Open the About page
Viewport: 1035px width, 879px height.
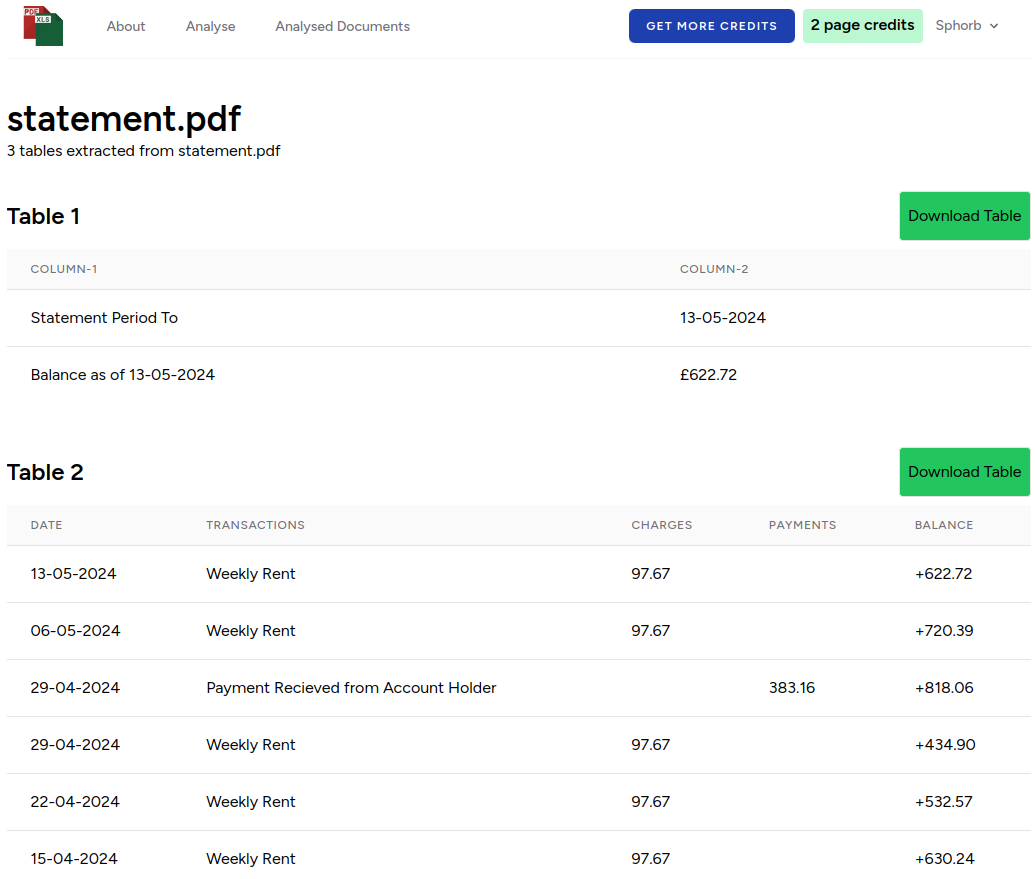pyautogui.click(x=125, y=26)
